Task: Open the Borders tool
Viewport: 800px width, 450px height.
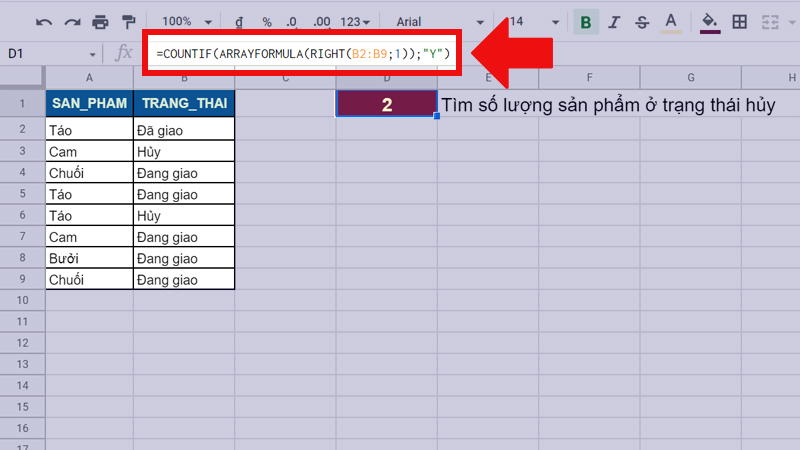Action: click(739, 21)
